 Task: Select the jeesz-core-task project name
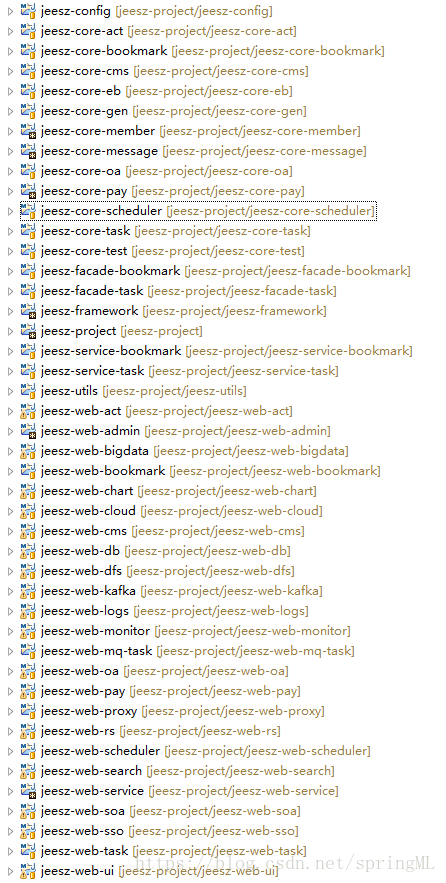tap(86, 231)
